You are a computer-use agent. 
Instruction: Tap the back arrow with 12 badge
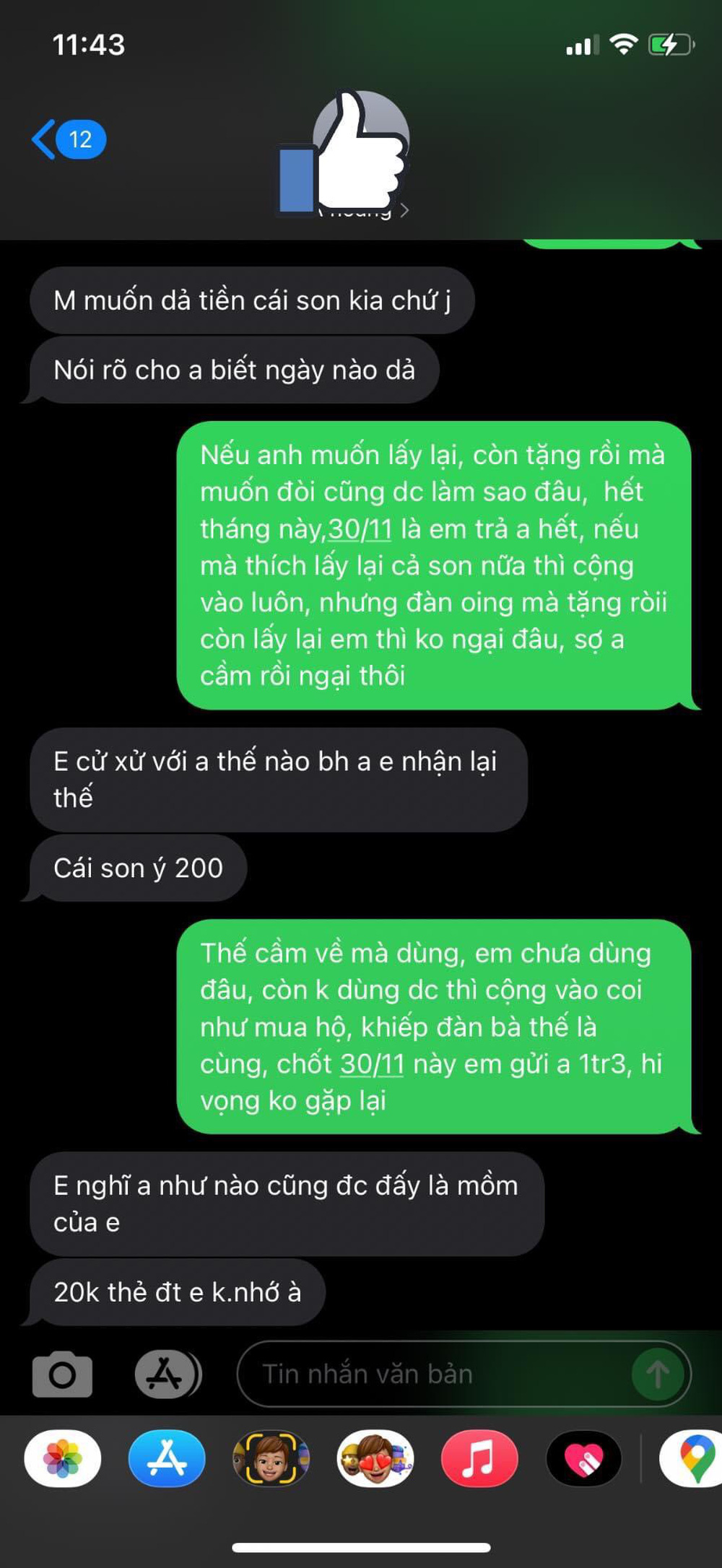pyautogui.click(x=69, y=139)
